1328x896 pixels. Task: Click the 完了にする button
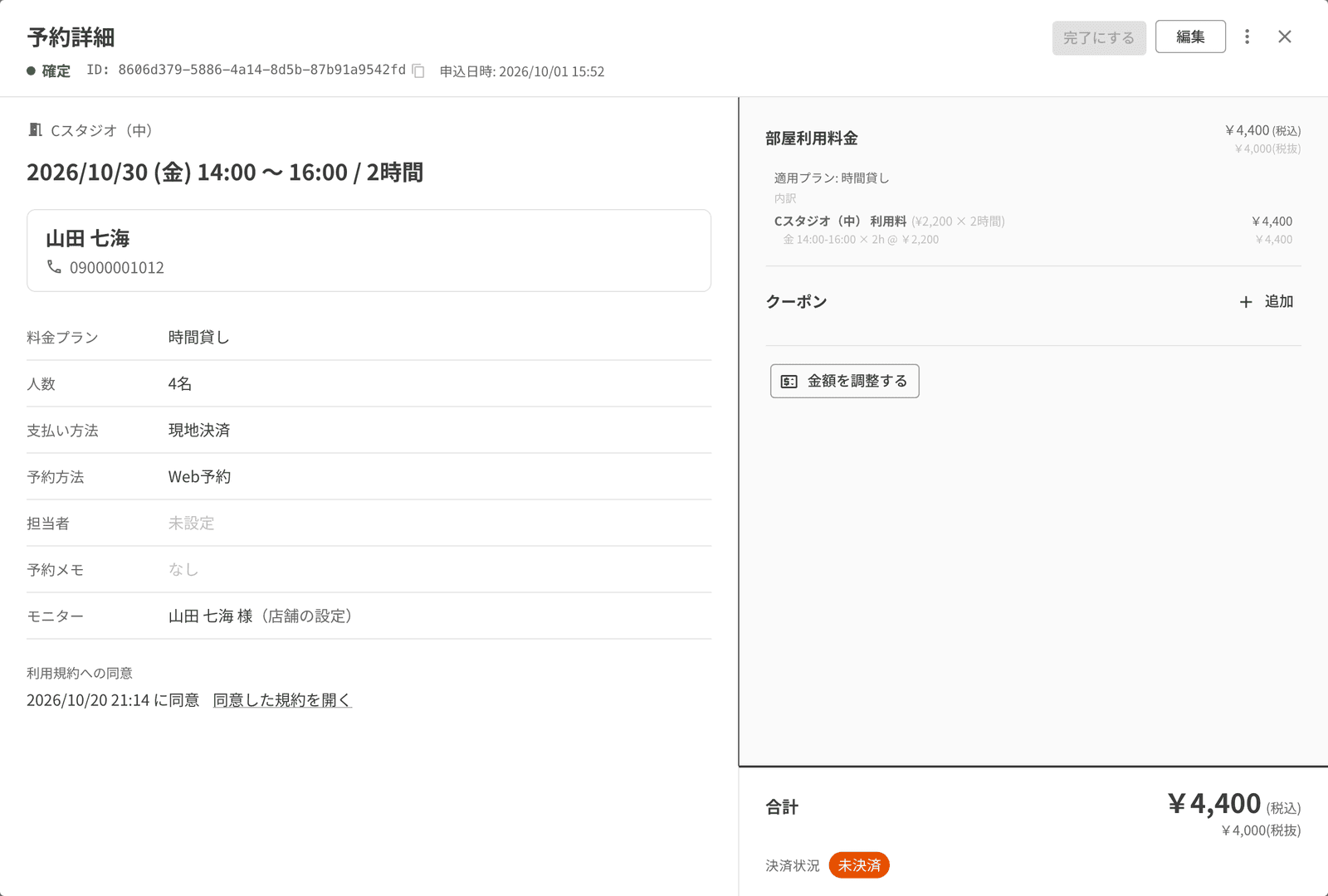[x=1099, y=37]
